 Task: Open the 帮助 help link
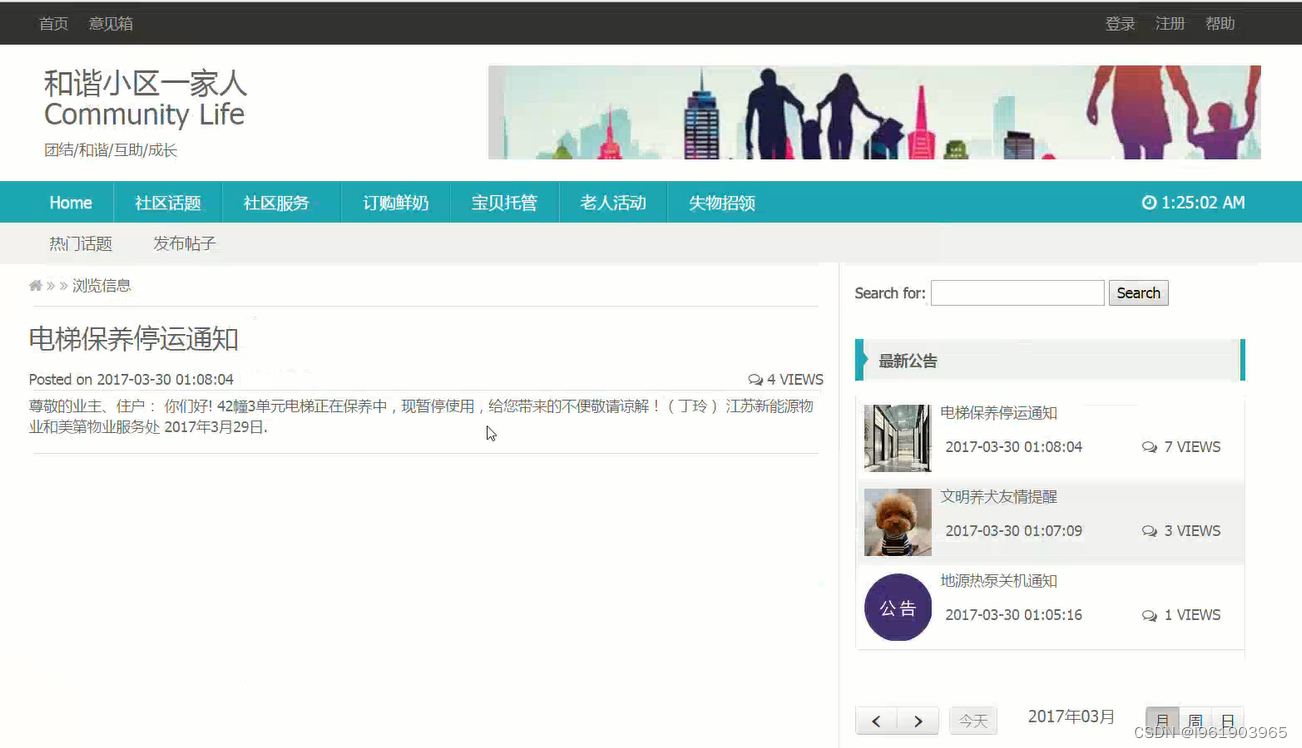pyautogui.click(x=1220, y=24)
